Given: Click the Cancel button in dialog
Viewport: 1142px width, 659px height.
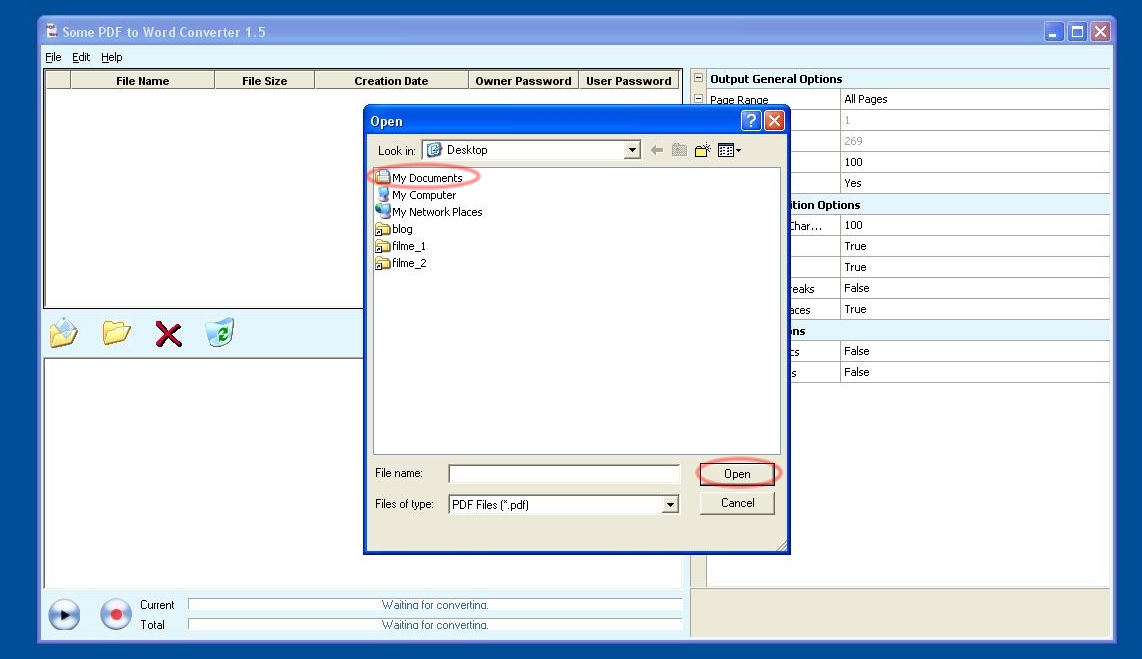Looking at the screenshot, I should (737, 503).
